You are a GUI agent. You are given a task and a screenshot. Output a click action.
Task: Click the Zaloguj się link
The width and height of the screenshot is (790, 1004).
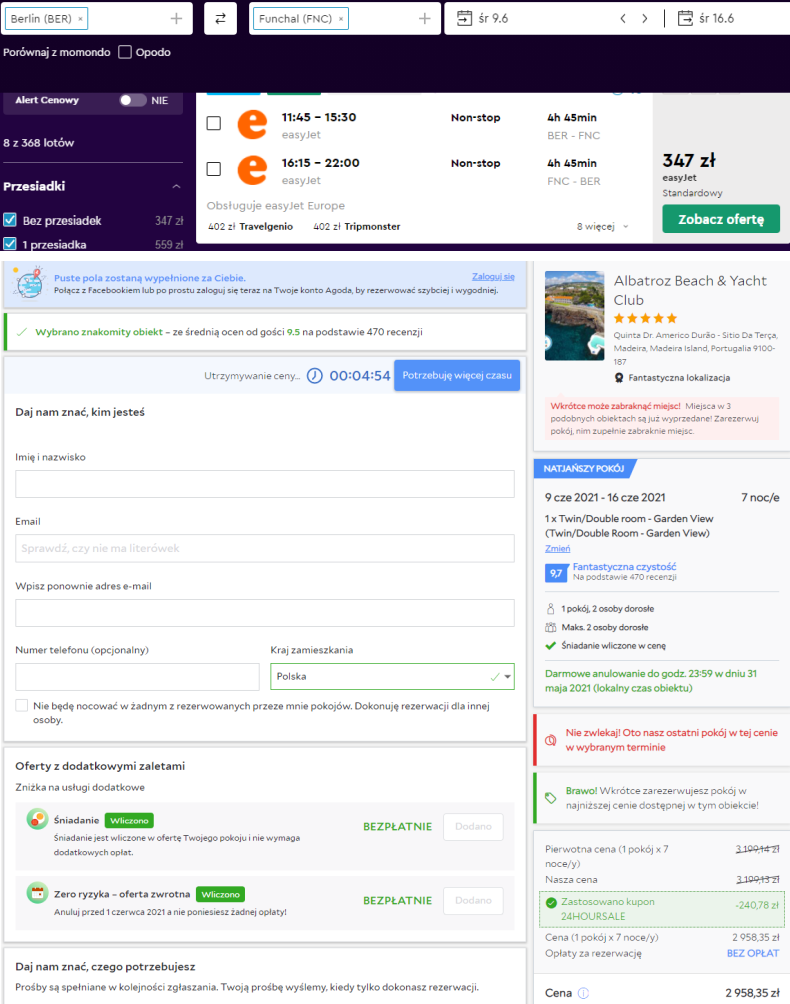pos(493,277)
